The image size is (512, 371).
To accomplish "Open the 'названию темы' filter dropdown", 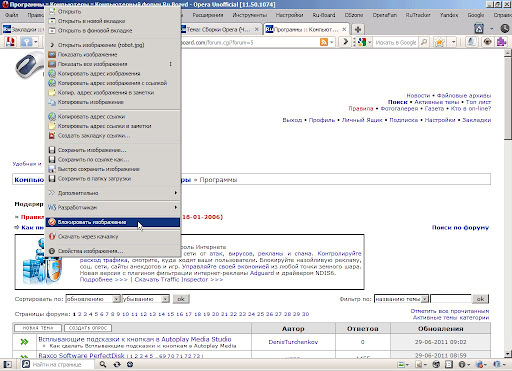I will click(401, 299).
